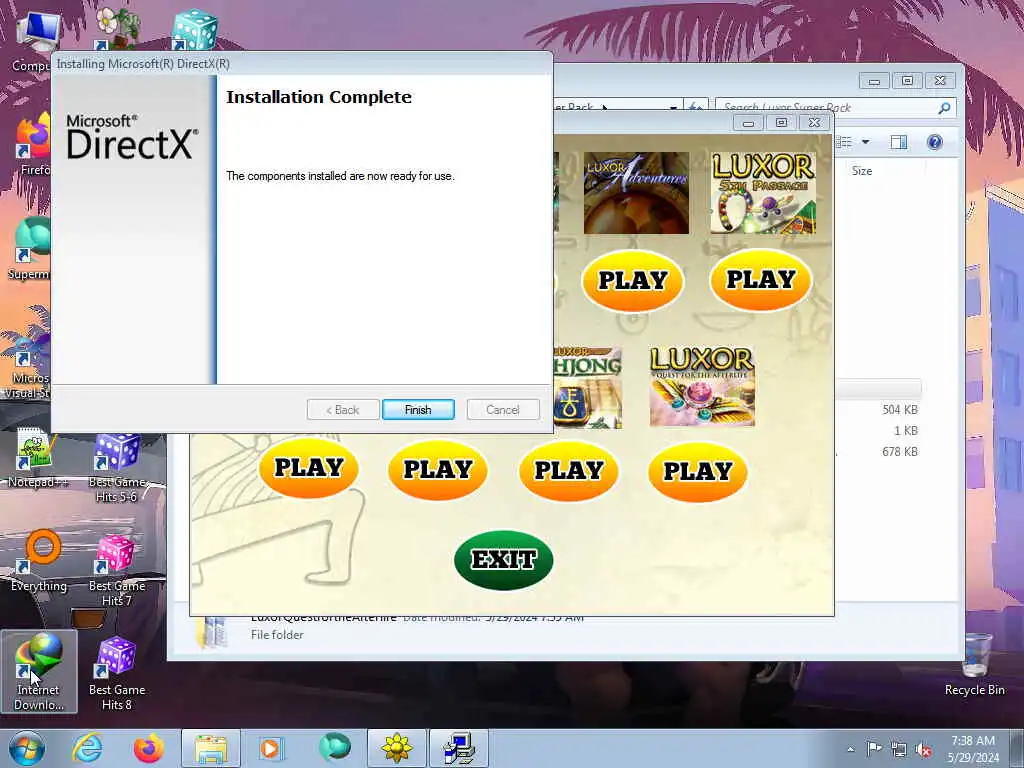Launch Firefox from taskbar

[149, 748]
